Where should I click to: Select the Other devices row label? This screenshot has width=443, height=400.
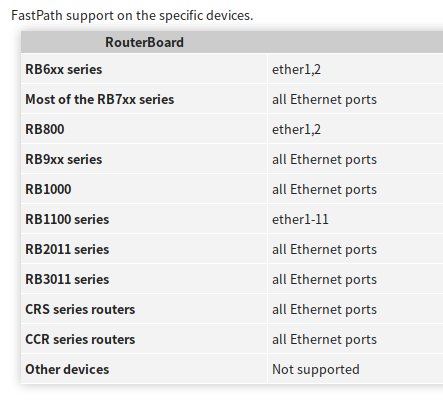click(x=67, y=369)
